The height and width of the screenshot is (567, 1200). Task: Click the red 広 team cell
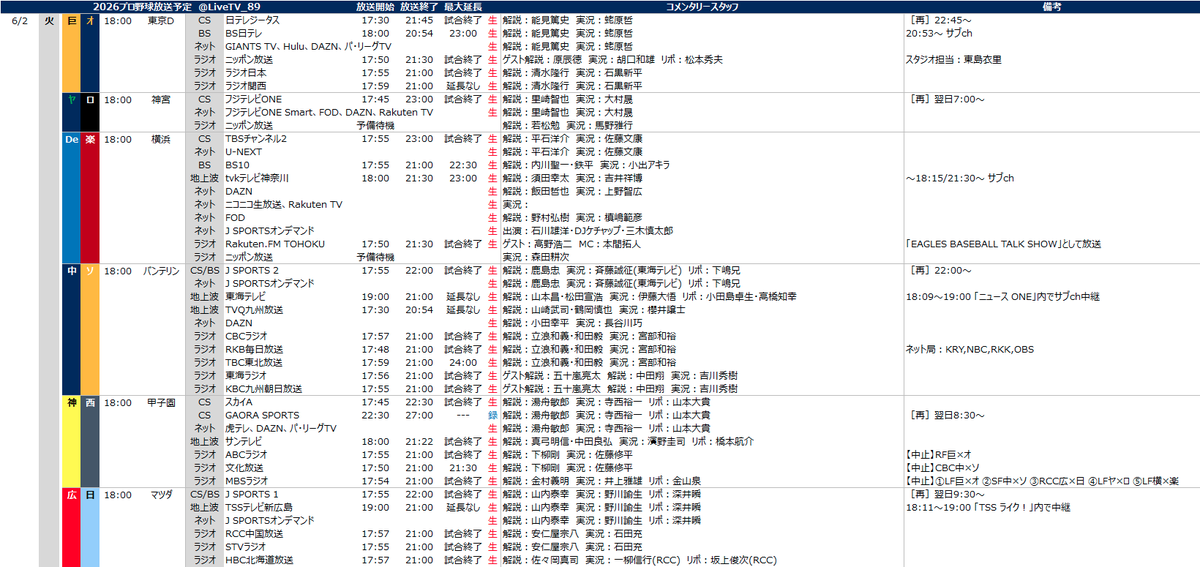coord(72,527)
